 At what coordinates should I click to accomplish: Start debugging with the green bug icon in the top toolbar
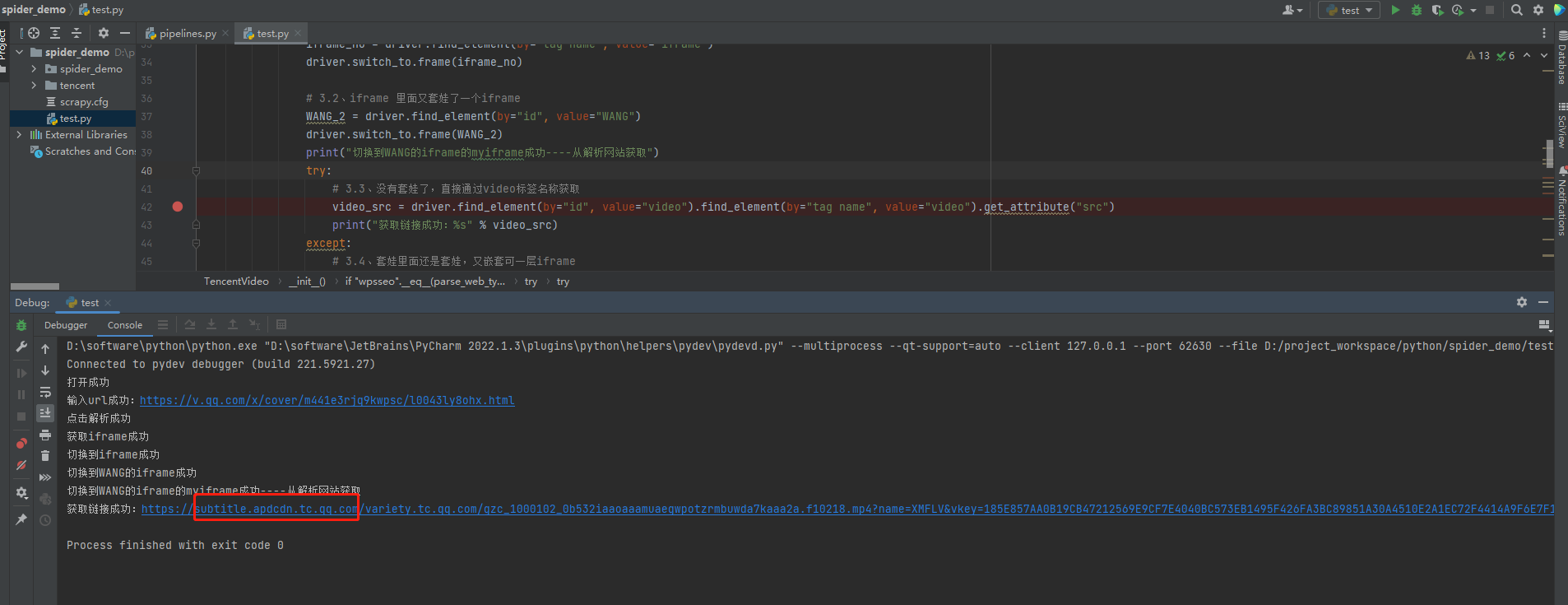[x=1417, y=10]
